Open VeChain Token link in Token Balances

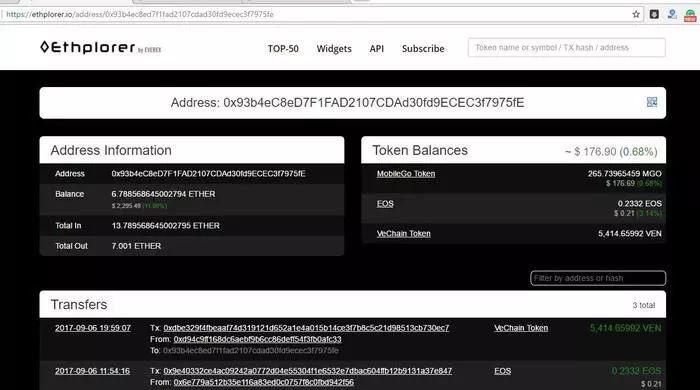click(404, 233)
